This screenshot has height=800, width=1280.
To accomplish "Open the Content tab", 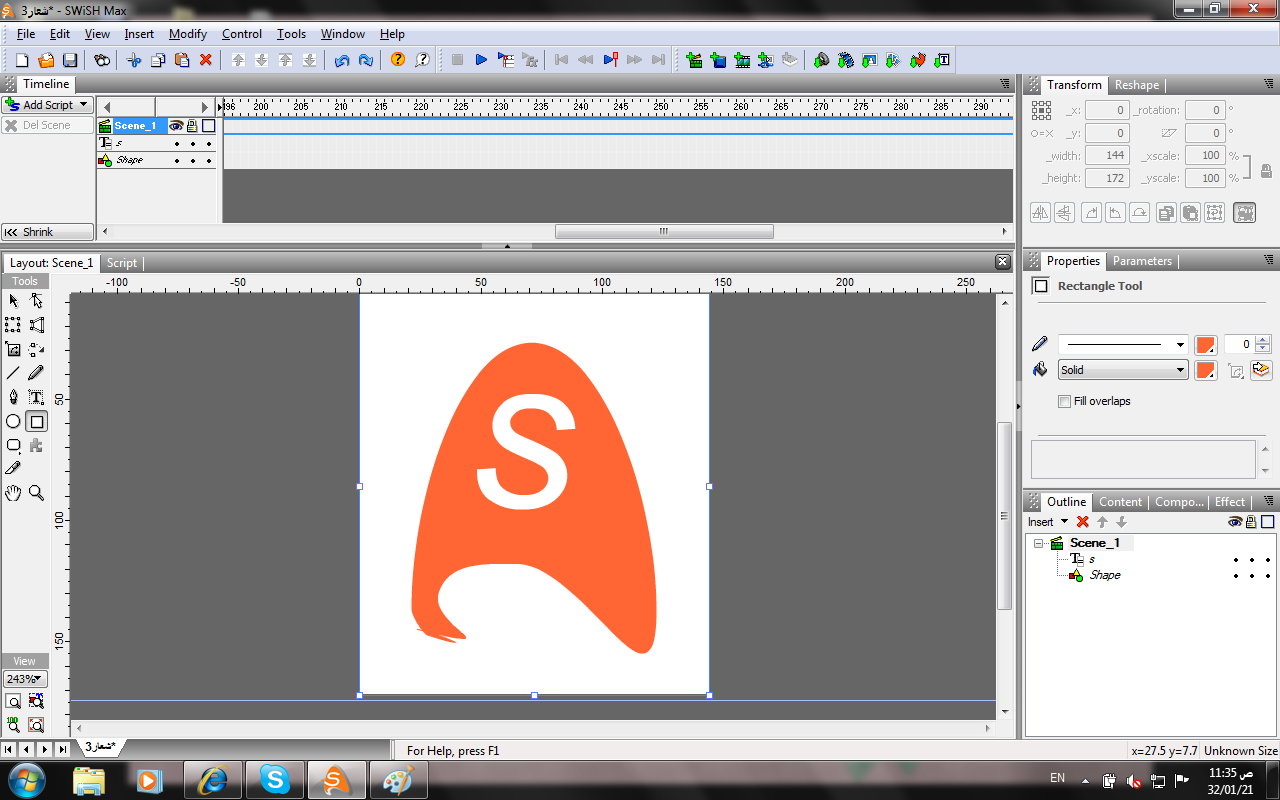I will (1120, 502).
